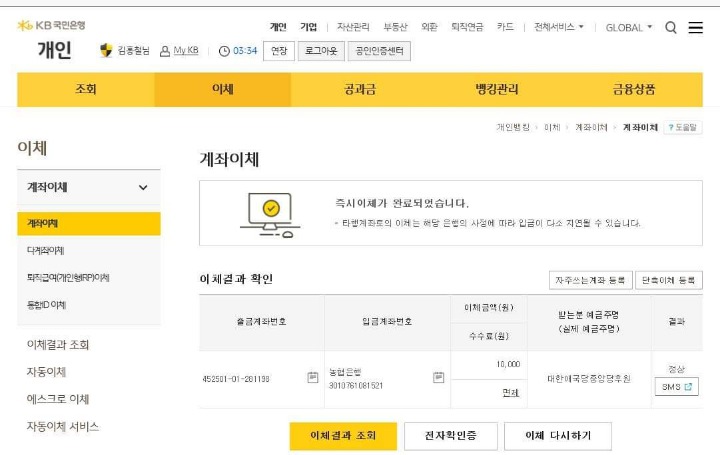
Task: Go to 부동산 in the top navigation
Action: [x=395, y=27]
